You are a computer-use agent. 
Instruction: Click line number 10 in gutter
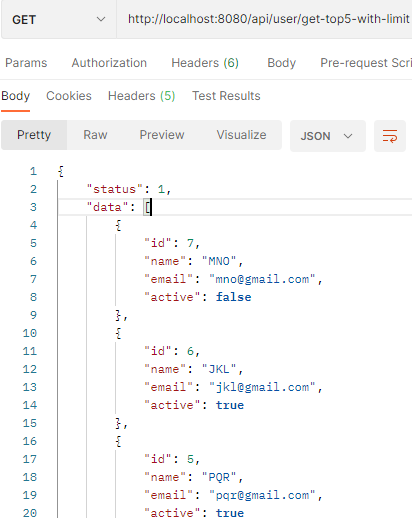coord(30,333)
